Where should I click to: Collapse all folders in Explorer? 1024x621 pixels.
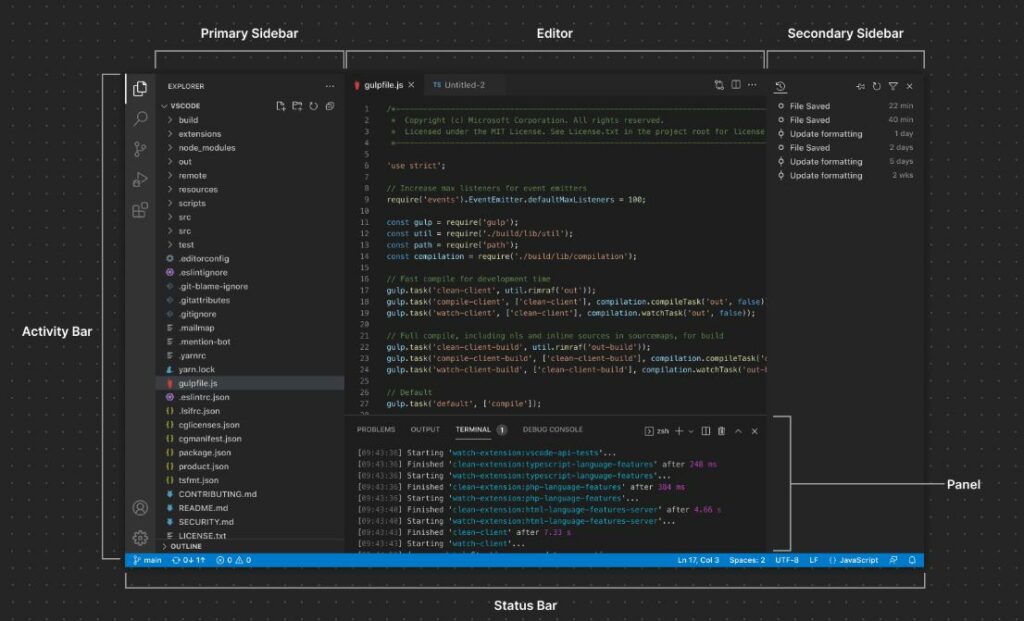click(x=330, y=106)
